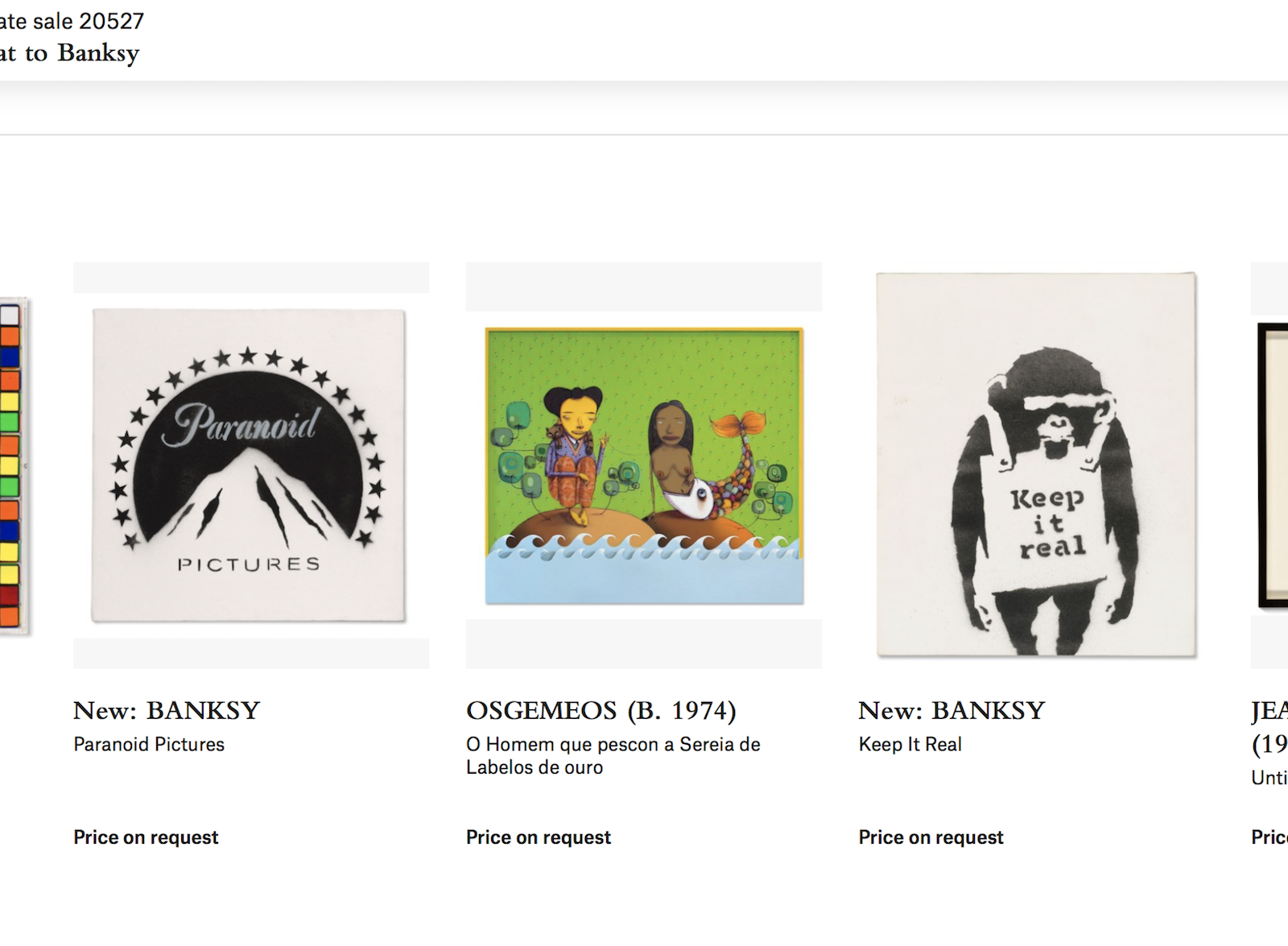This screenshot has height=946, width=1288.
Task: Click the black-framed artwork at right edge
Action: click(x=1274, y=465)
